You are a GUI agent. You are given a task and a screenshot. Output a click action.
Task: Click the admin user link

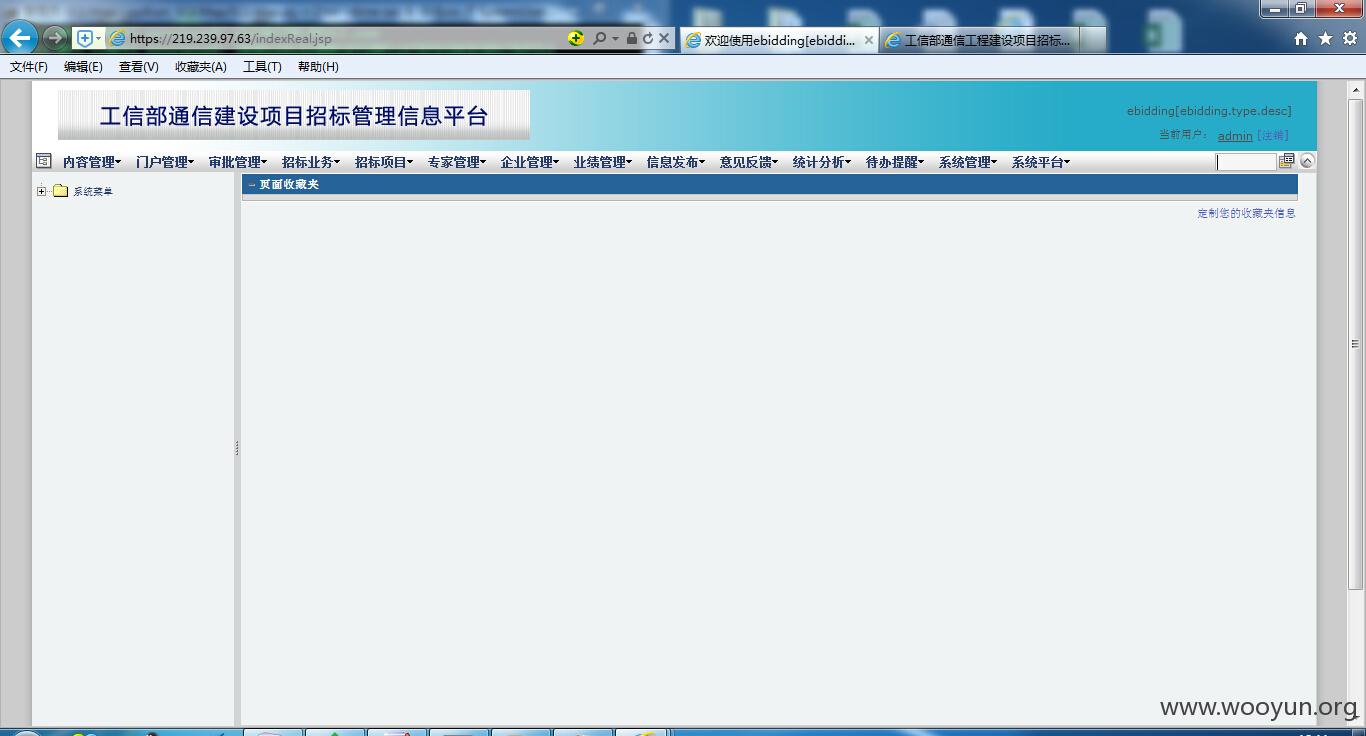click(x=1235, y=136)
